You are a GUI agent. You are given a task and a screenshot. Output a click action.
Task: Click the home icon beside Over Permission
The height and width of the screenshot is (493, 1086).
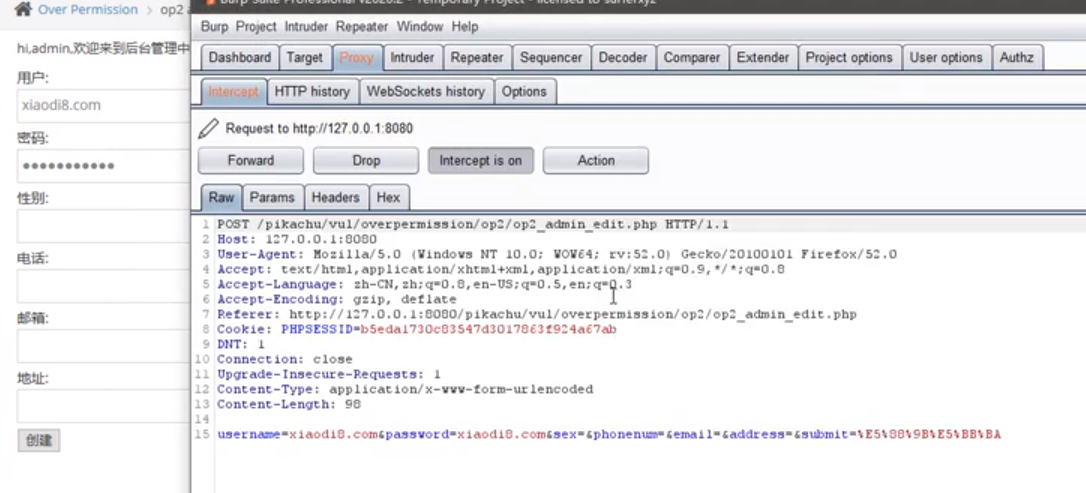coord(23,9)
